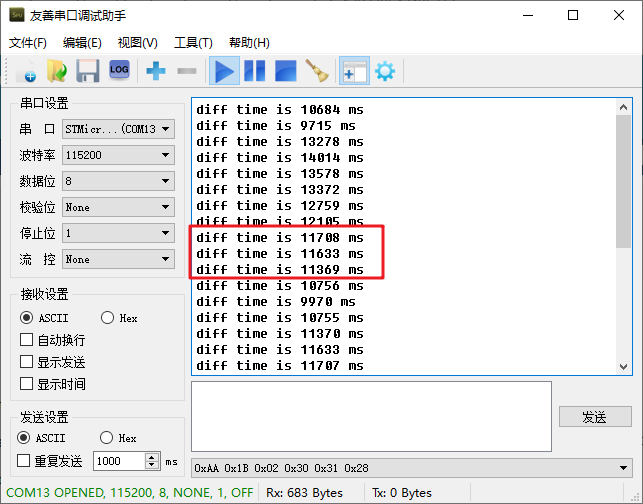
Task: Click the 发送 button
Action: [x=595, y=417]
